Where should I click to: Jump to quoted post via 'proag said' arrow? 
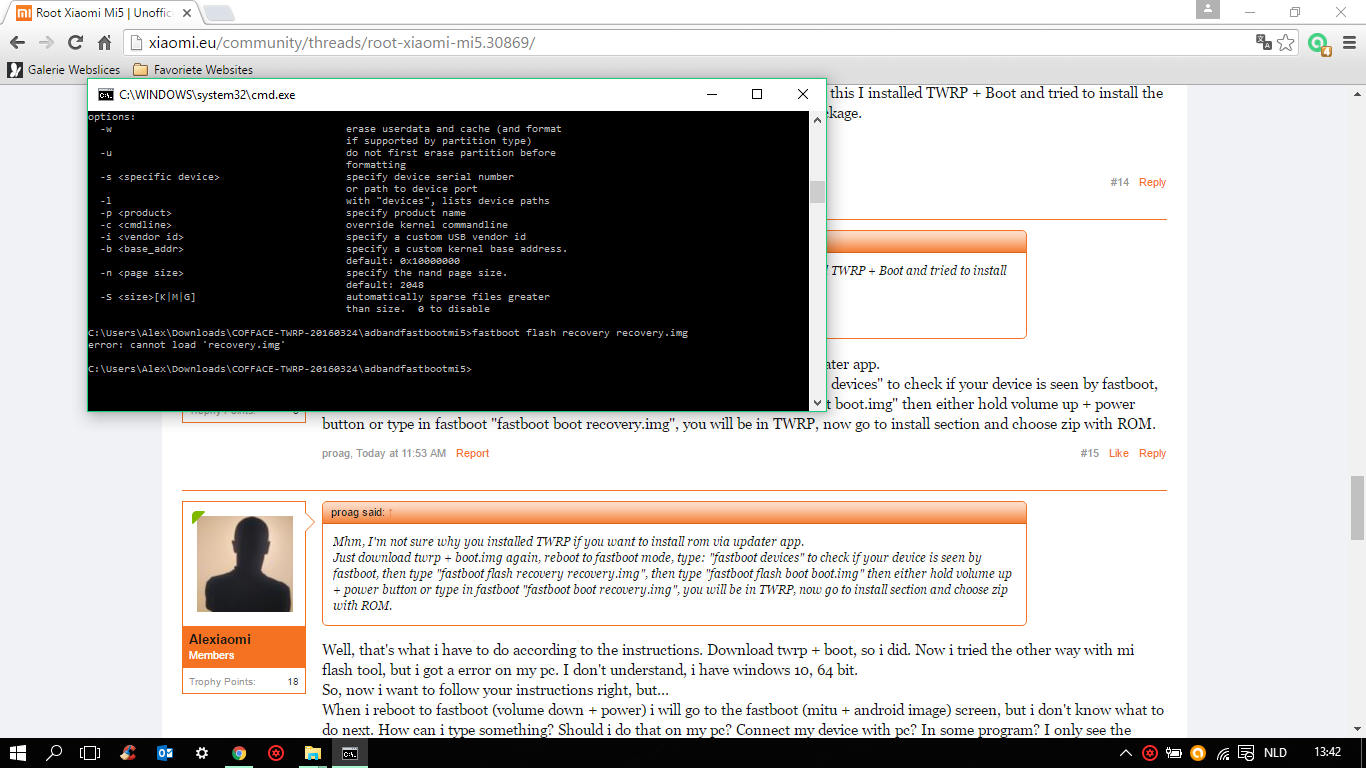tap(391, 512)
